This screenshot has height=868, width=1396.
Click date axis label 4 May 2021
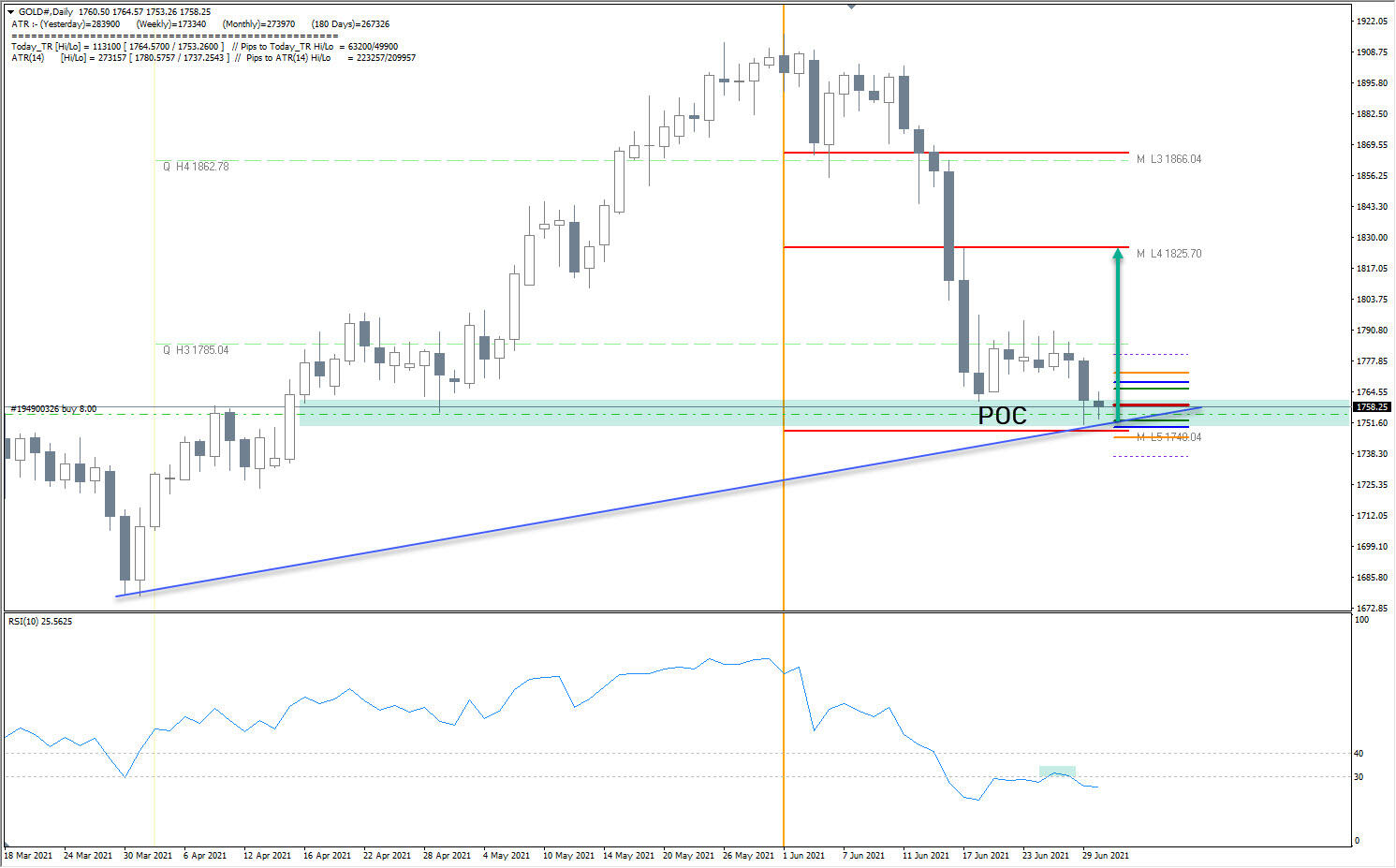coord(506,856)
